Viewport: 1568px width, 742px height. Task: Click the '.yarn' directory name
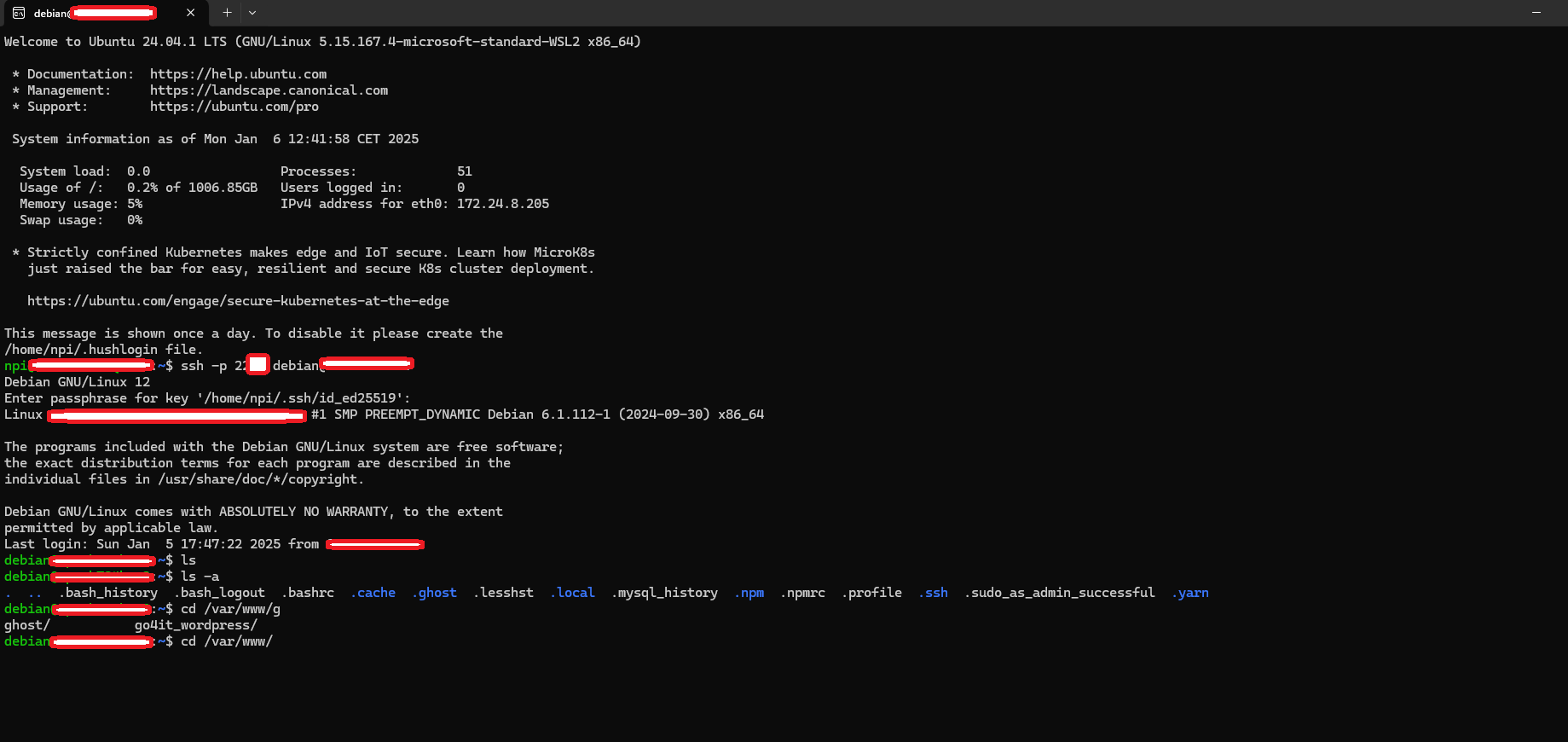[1190, 593]
